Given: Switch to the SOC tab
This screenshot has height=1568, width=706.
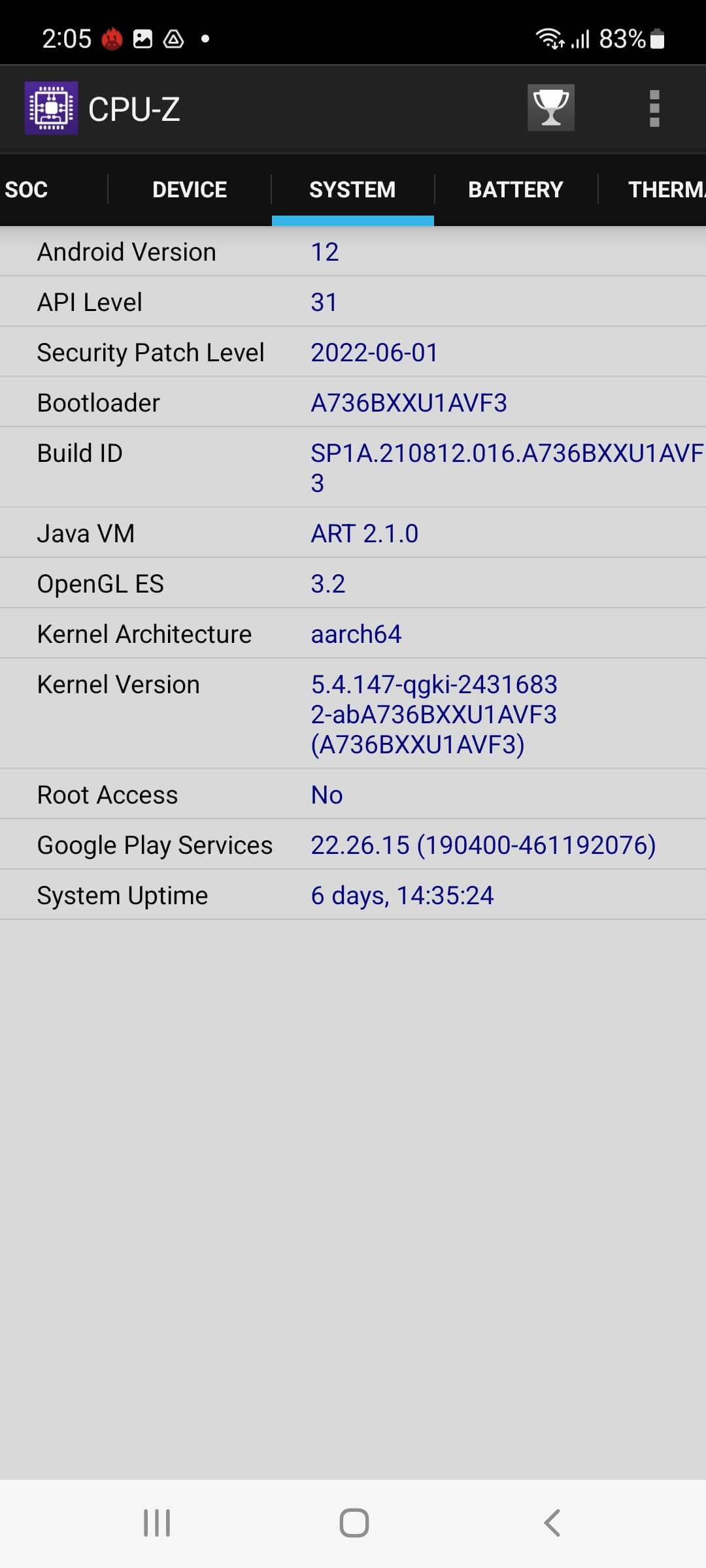Looking at the screenshot, I should pyautogui.click(x=26, y=189).
